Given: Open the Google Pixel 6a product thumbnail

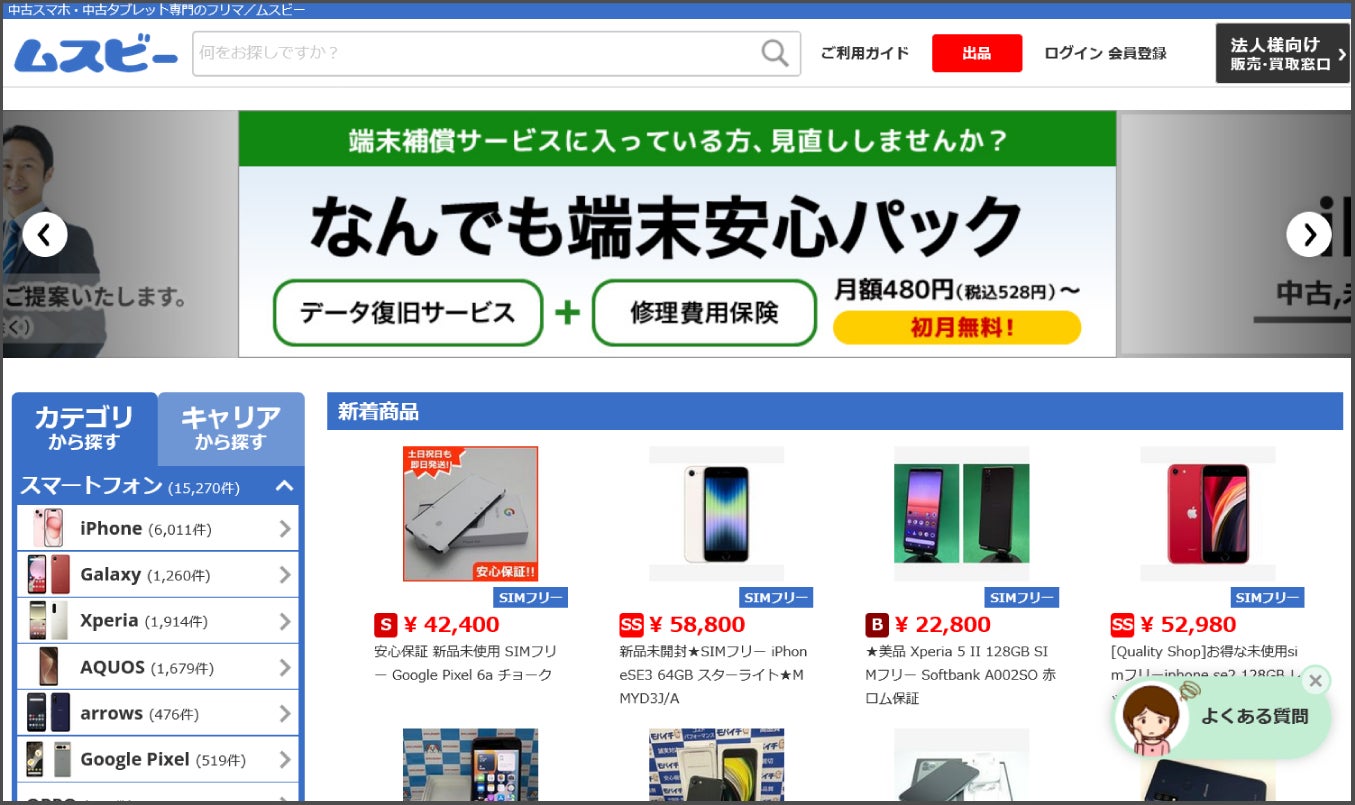Looking at the screenshot, I should pos(470,514).
